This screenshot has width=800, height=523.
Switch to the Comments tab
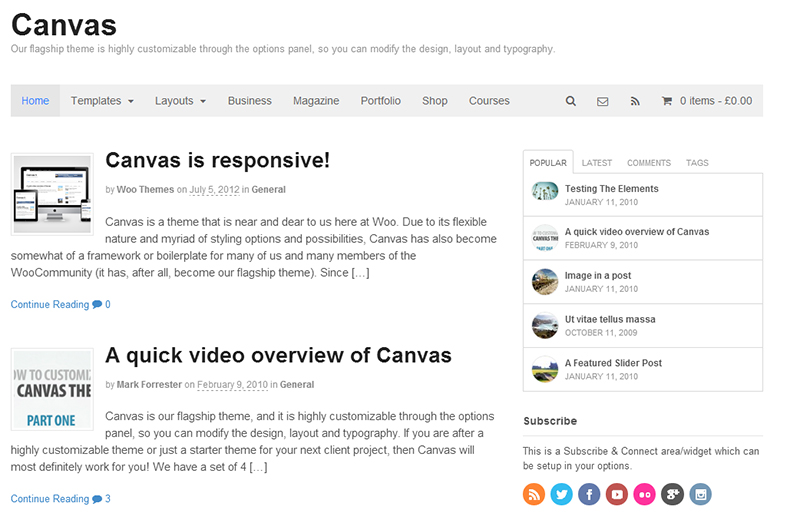tap(649, 163)
